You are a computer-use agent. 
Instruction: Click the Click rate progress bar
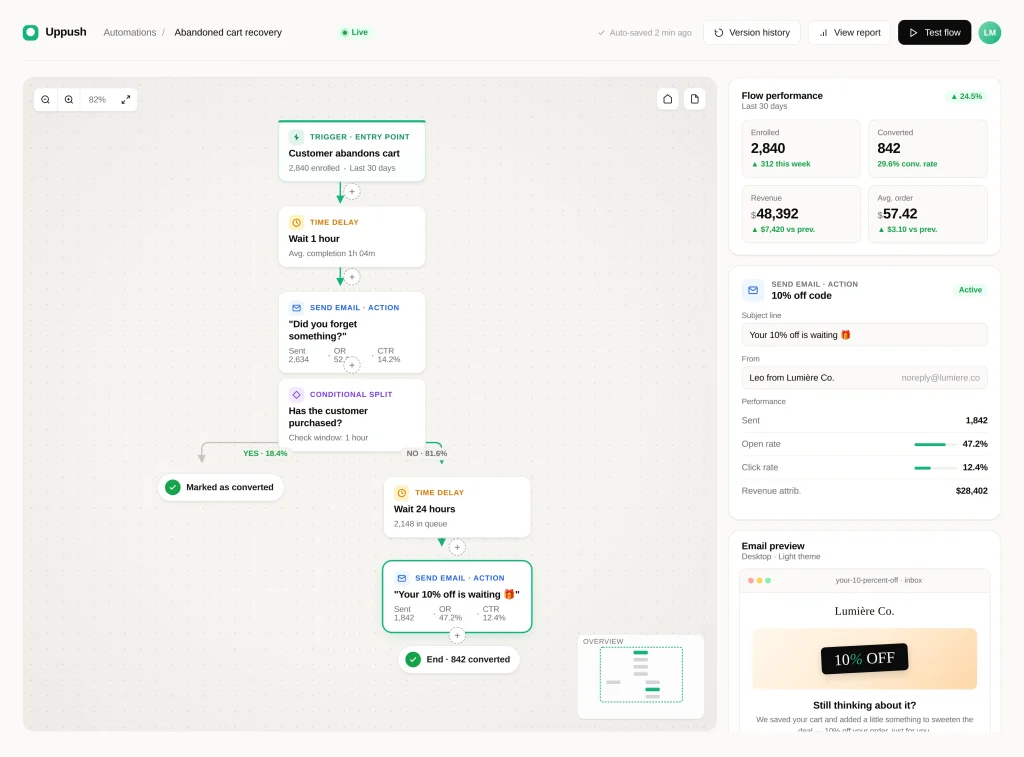click(935, 468)
